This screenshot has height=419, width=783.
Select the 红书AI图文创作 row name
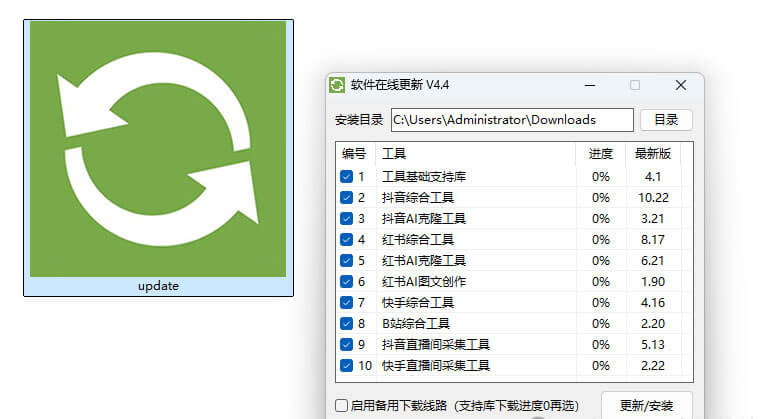424,282
